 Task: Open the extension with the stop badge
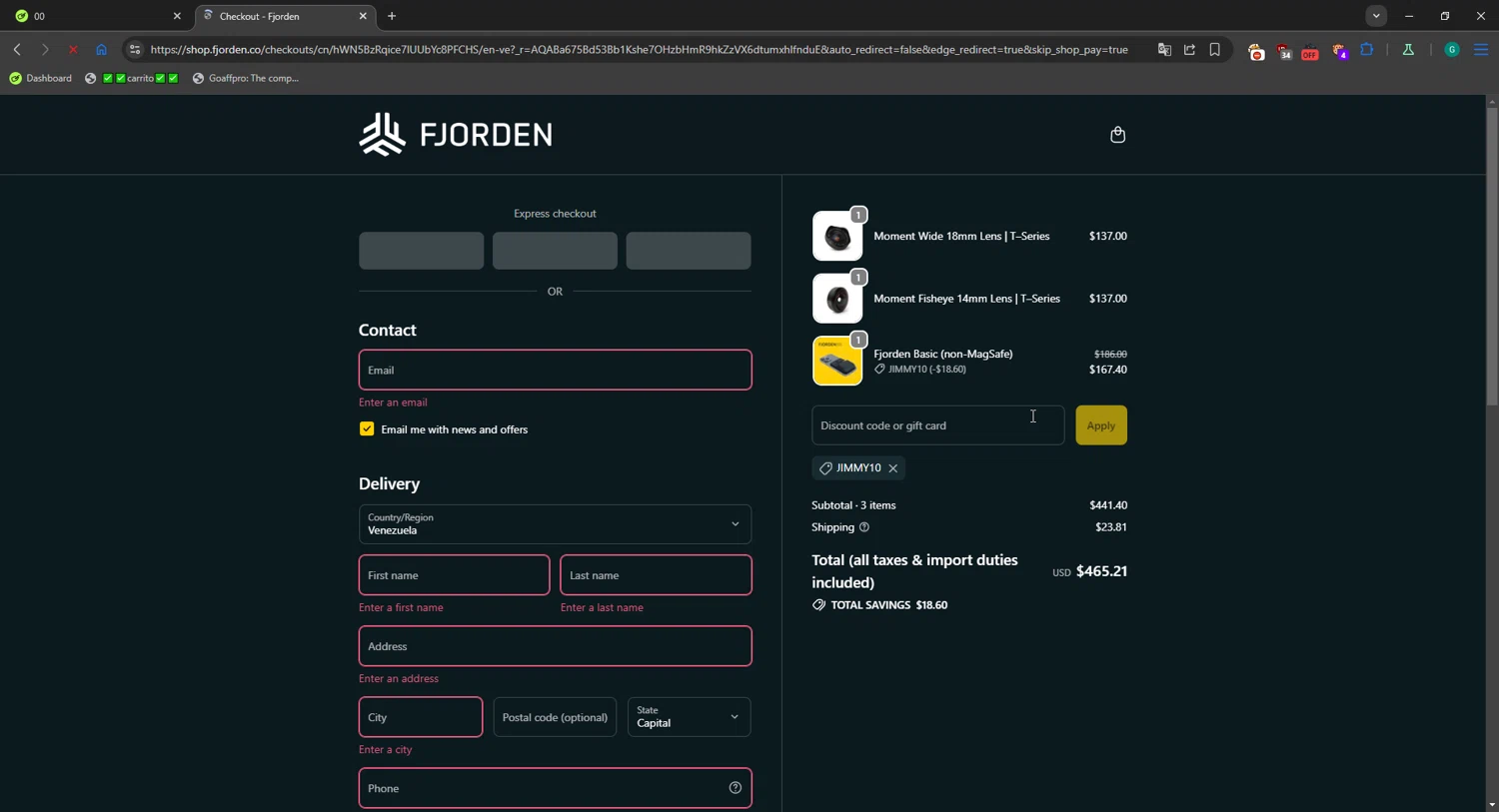[x=1256, y=51]
